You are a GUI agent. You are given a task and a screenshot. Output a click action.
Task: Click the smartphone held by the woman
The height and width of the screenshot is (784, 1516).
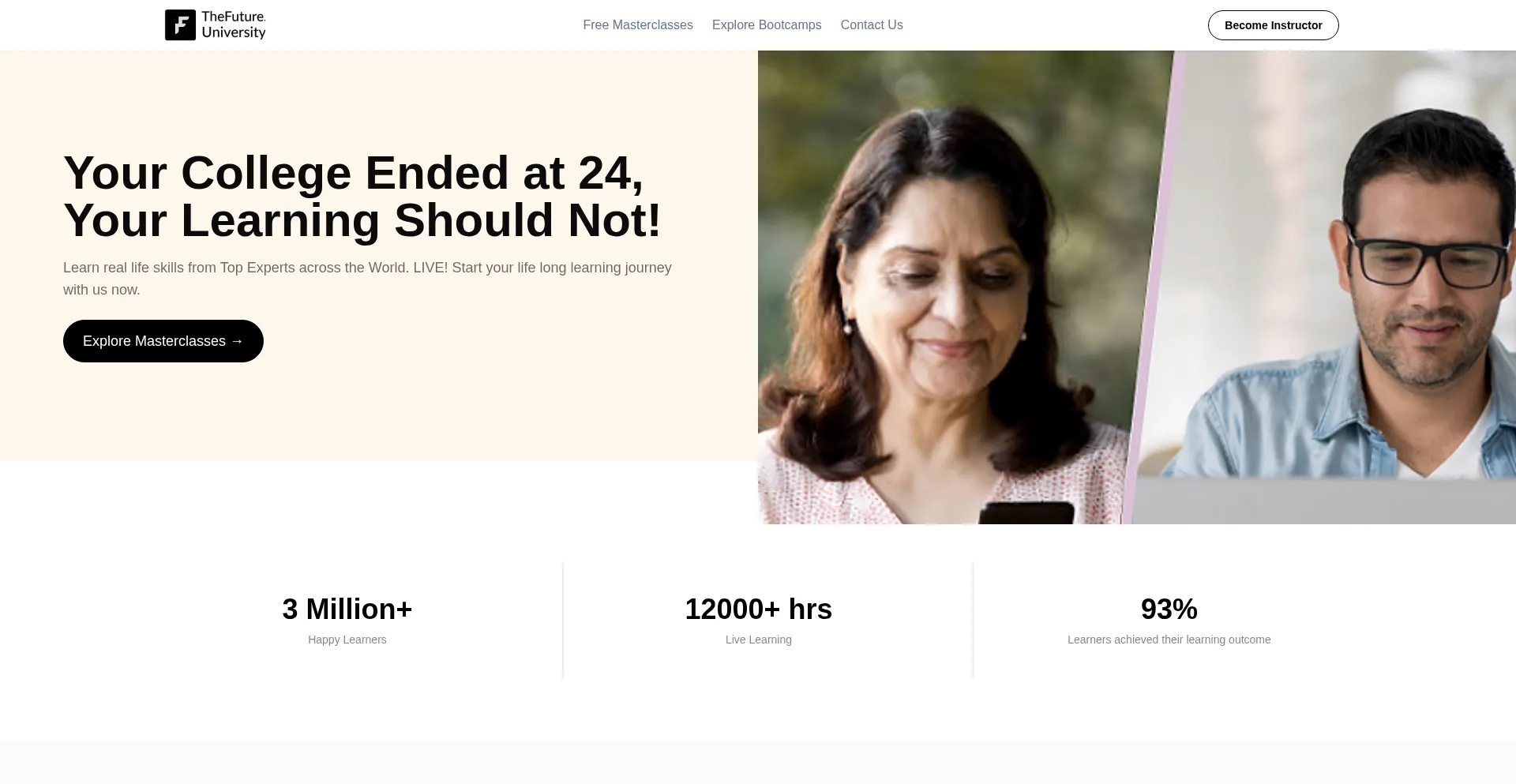1026,512
